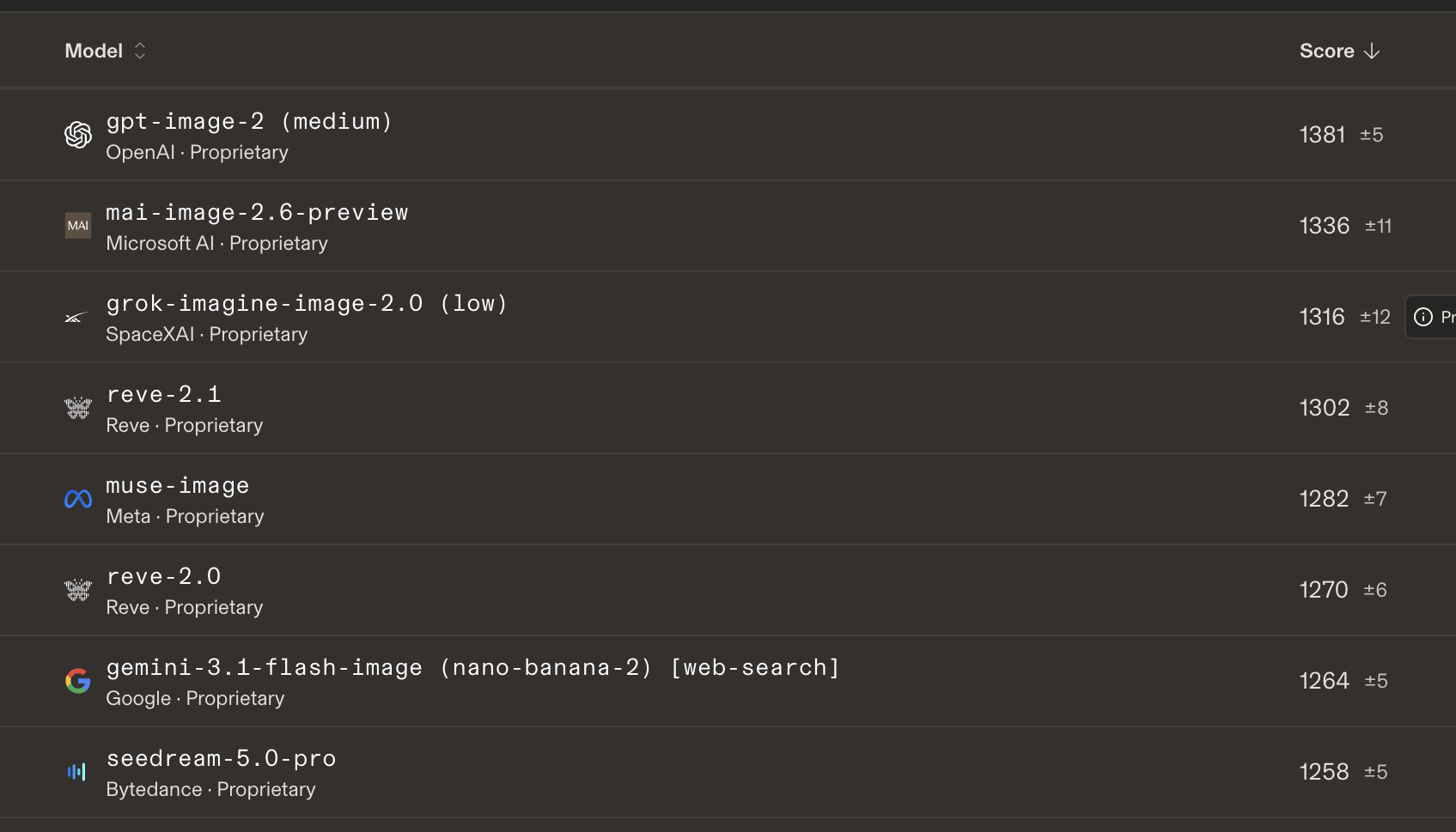The height and width of the screenshot is (832, 1456).
Task: Click the ±5 margin for seedream-5.0-pro
Action: pos(1376,772)
